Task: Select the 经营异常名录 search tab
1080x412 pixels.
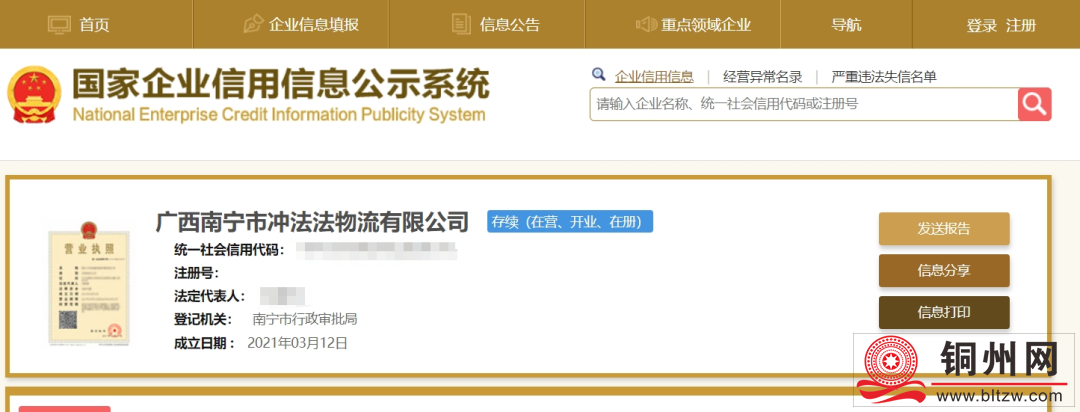Action: point(762,76)
